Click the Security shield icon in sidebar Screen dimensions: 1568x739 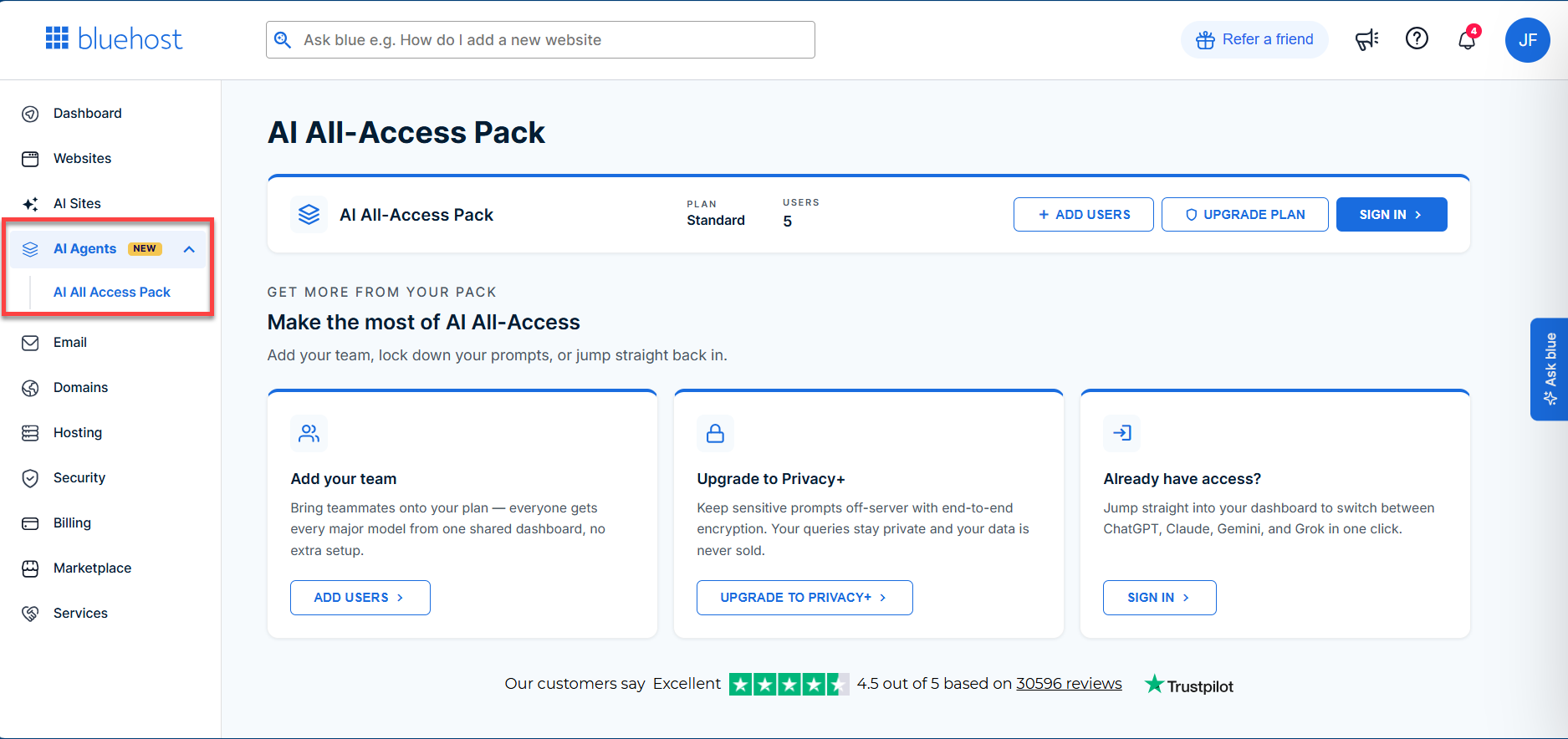coord(30,478)
